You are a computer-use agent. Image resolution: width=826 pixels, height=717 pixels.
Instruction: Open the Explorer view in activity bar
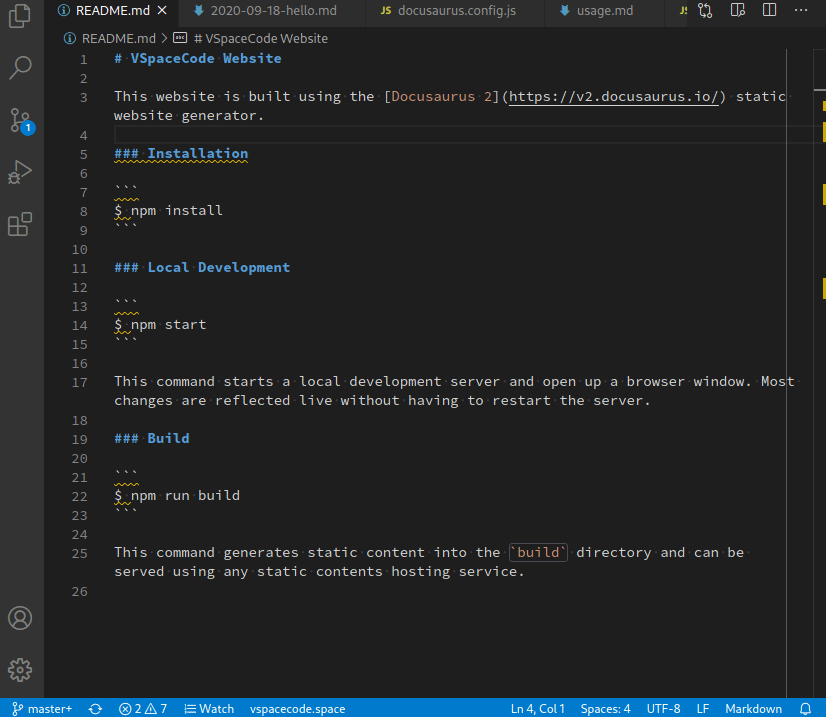click(x=20, y=15)
